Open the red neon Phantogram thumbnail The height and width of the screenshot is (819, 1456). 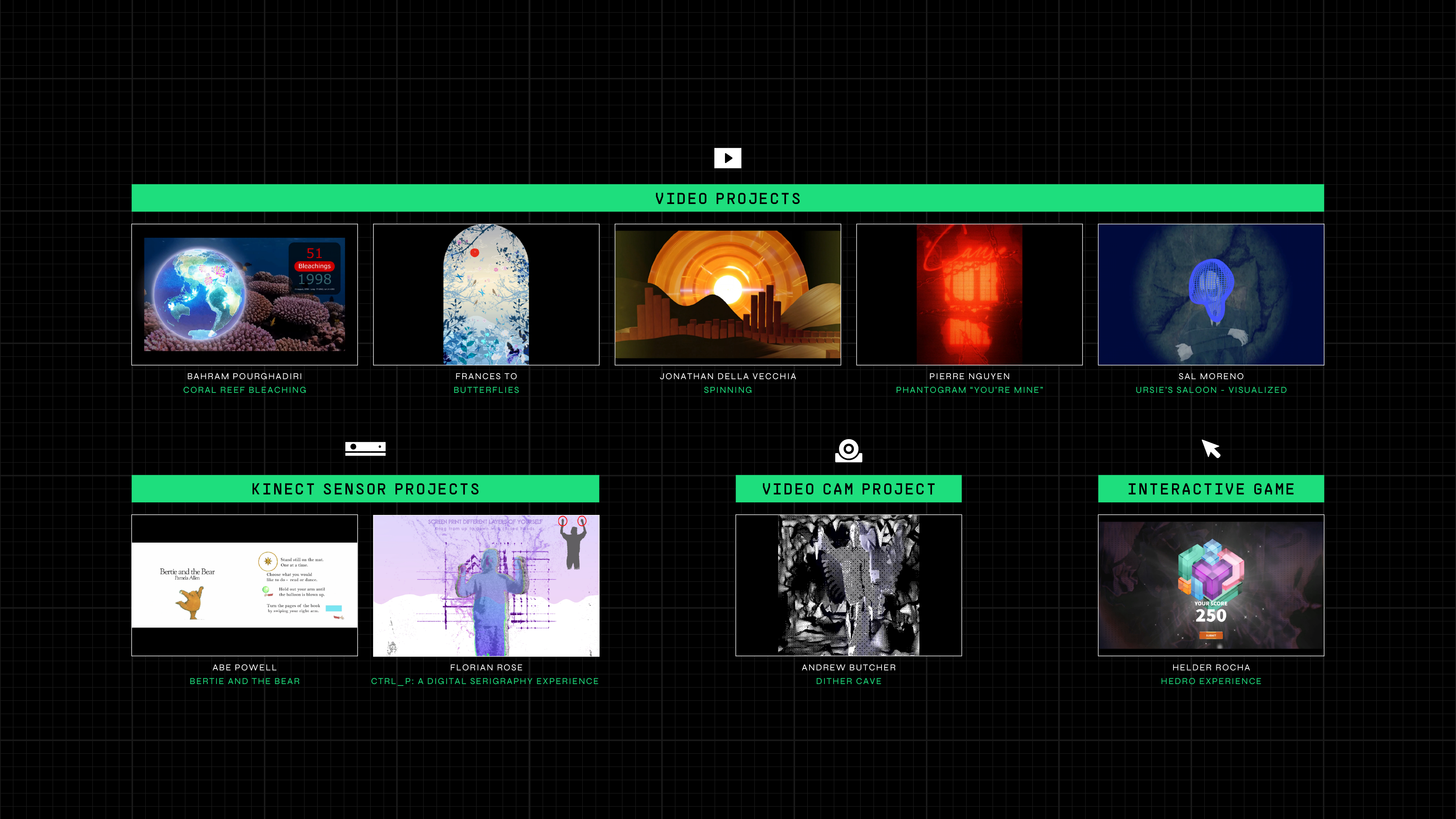(x=970, y=295)
